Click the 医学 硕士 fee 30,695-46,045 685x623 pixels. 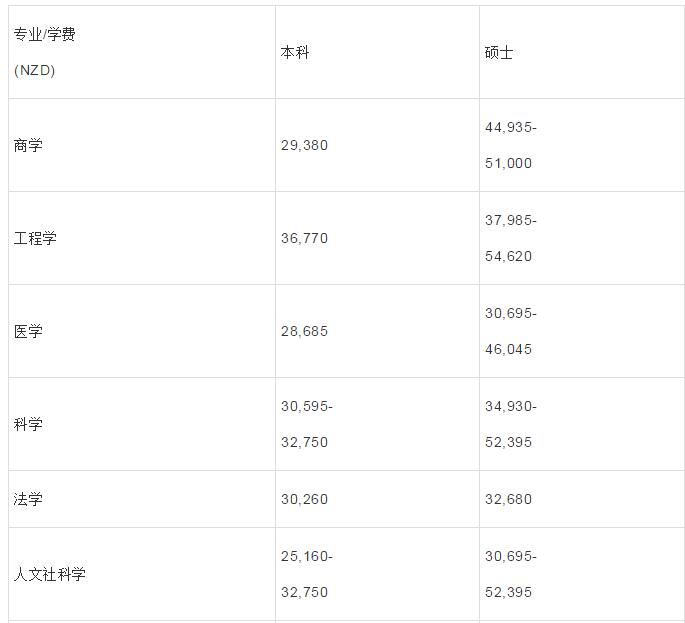(510, 331)
